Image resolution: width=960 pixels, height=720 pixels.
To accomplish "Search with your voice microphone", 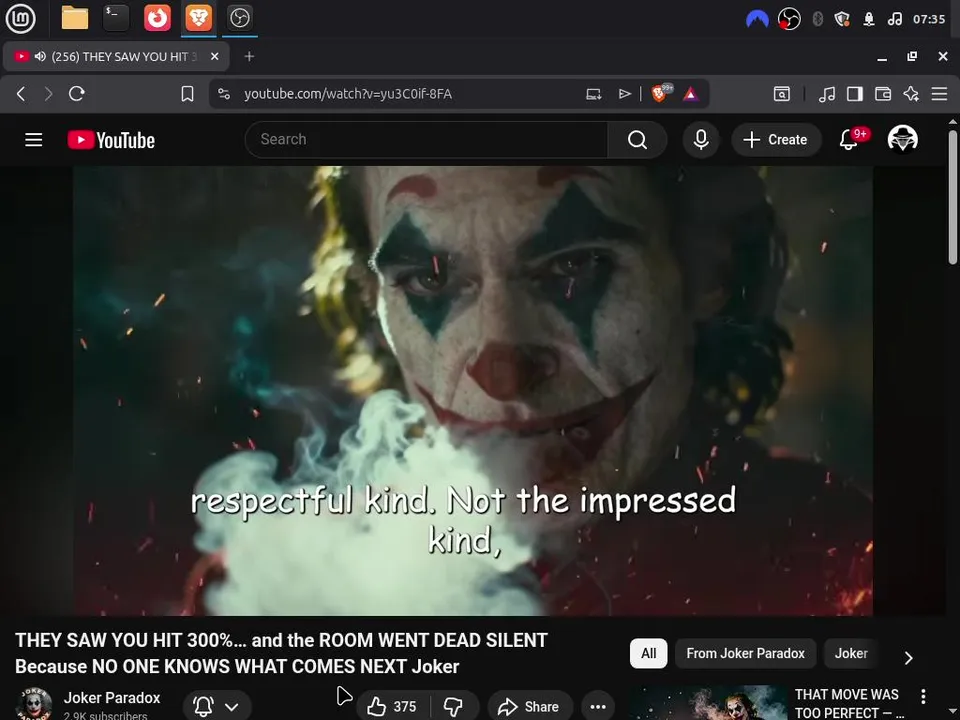I will click(x=701, y=140).
